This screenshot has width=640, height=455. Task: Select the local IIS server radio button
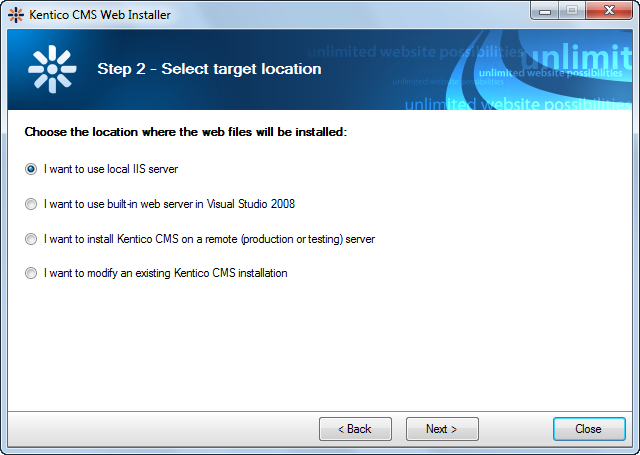click(x=31, y=169)
